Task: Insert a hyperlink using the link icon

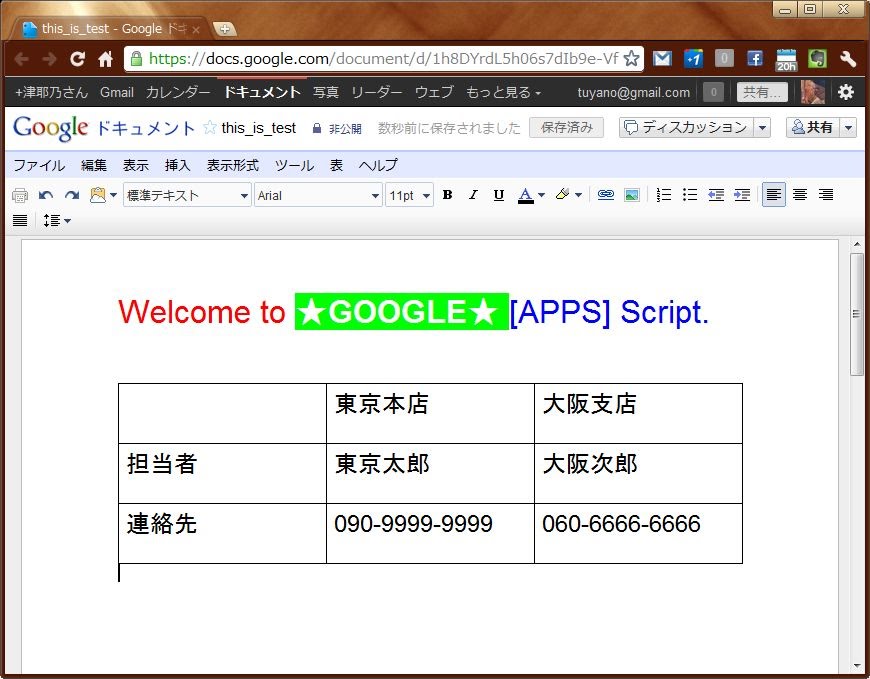Action: tap(605, 195)
